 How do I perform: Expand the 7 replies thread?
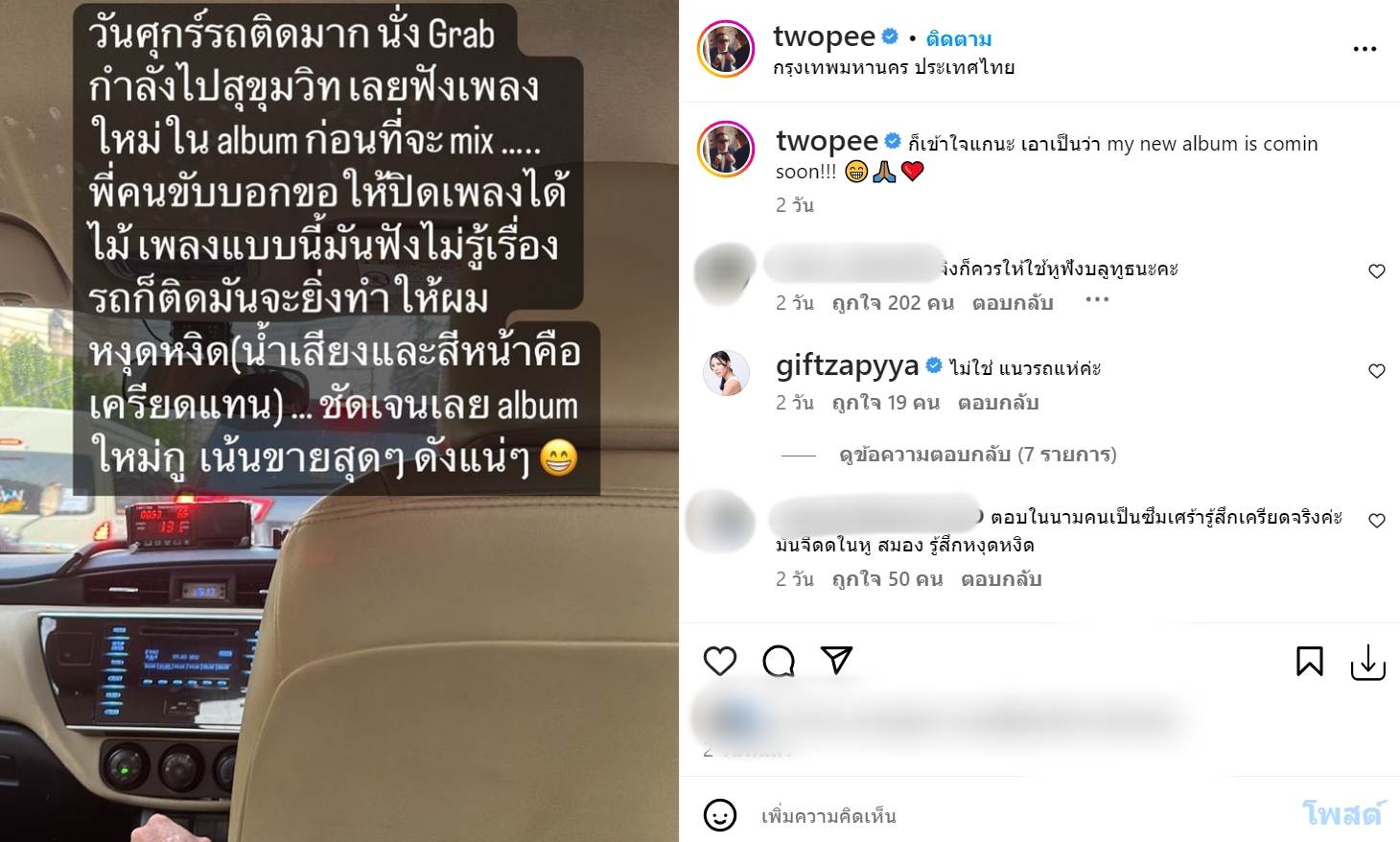click(x=977, y=455)
